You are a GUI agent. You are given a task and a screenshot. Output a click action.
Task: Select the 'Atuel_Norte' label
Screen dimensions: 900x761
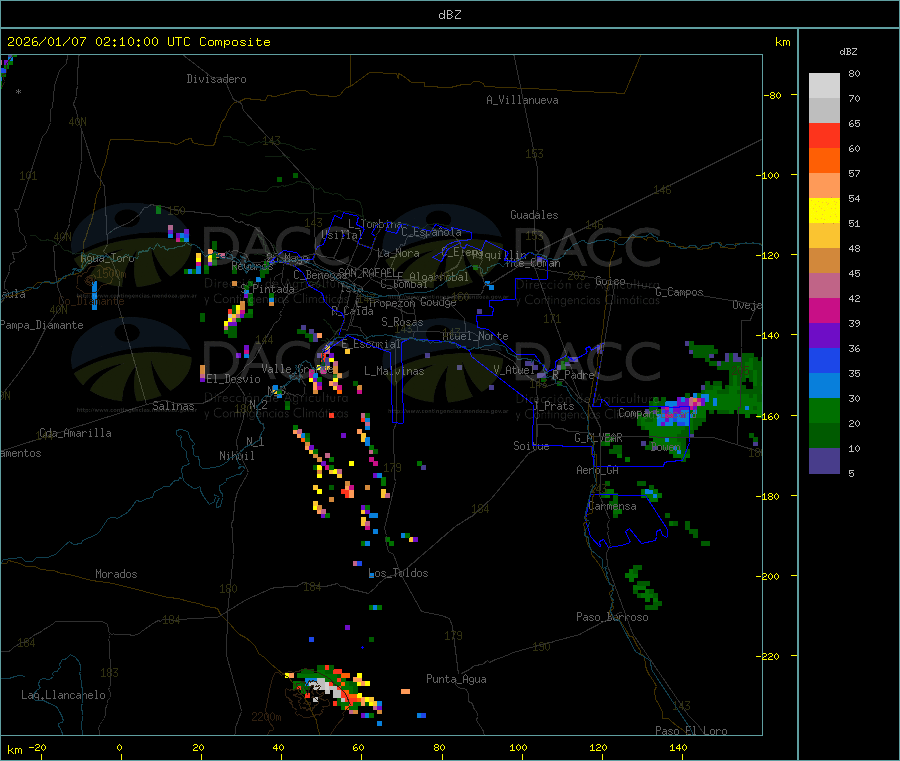click(475, 336)
